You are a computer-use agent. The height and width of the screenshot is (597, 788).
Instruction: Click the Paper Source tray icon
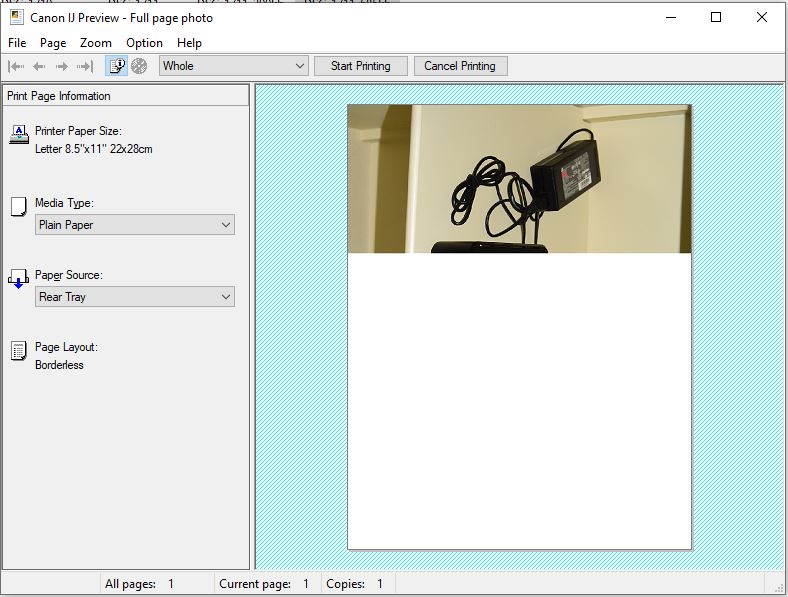pyautogui.click(x=18, y=279)
